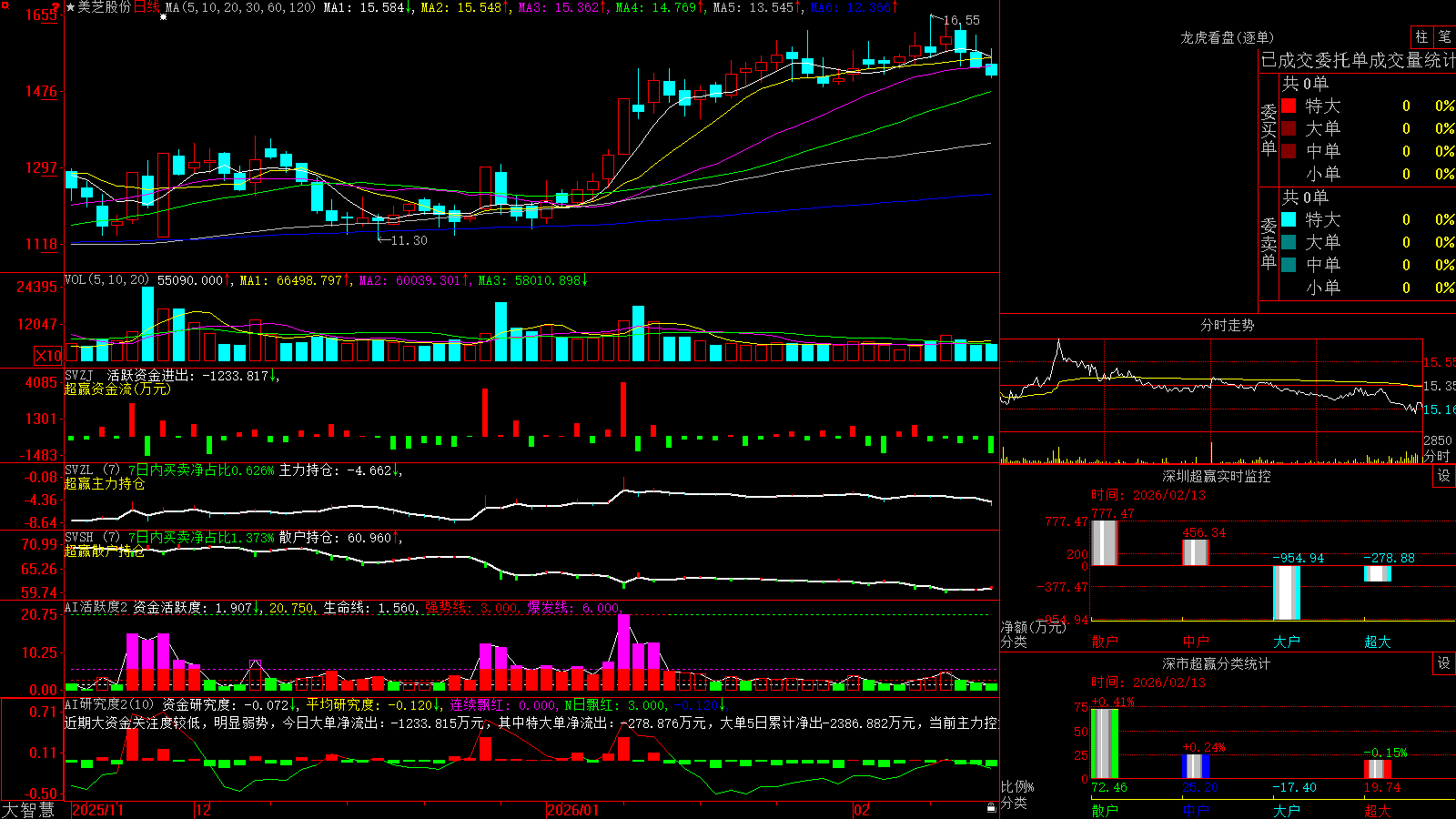Viewport: 1456px width, 819px height.
Task: Click the 散户 72.46 percentage bar
Action: [x=1105, y=743]
